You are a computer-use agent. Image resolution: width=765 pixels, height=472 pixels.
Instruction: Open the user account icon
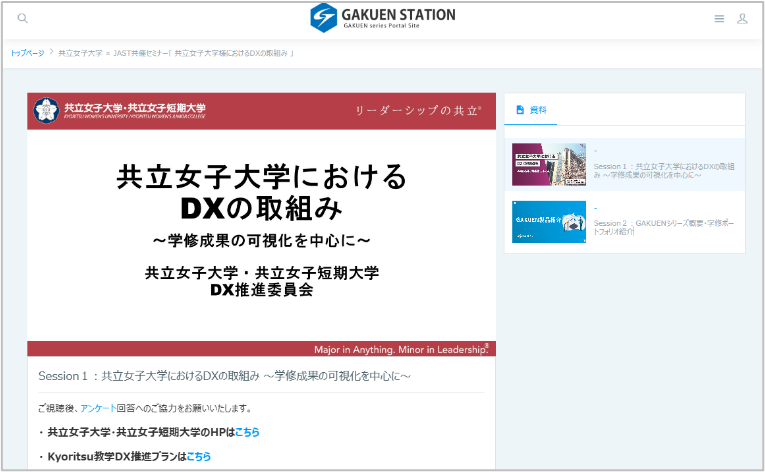(x=742, y=19)
